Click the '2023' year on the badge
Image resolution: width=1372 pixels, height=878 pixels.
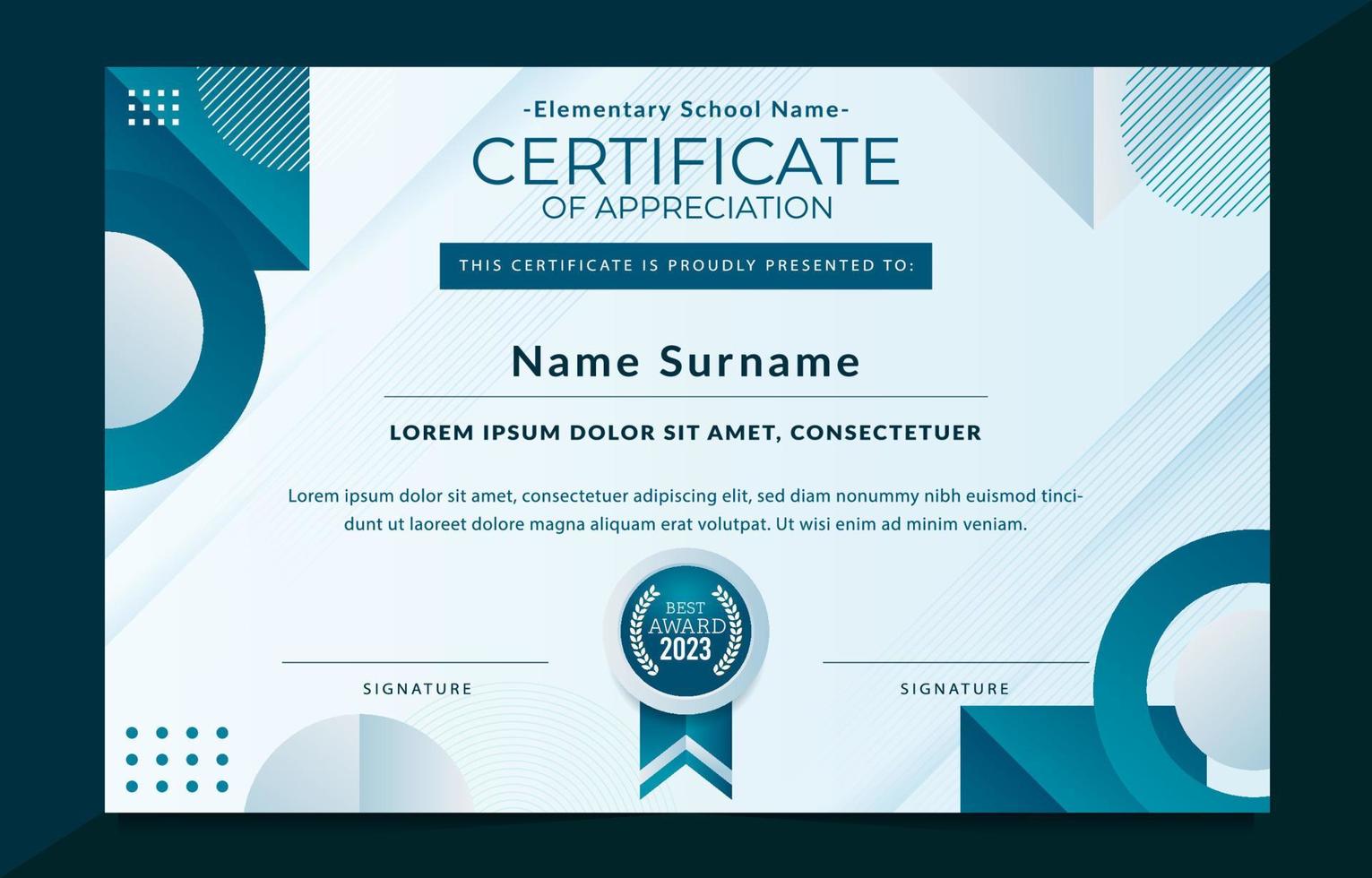tap(686, 650)
